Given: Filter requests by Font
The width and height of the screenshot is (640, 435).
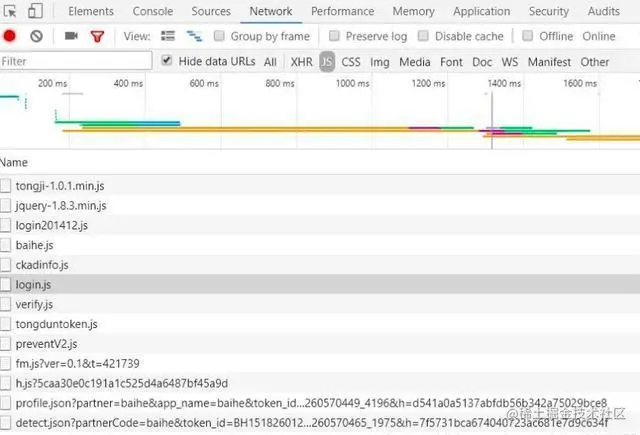Looking at the screenshot, I should pos(451,62).
